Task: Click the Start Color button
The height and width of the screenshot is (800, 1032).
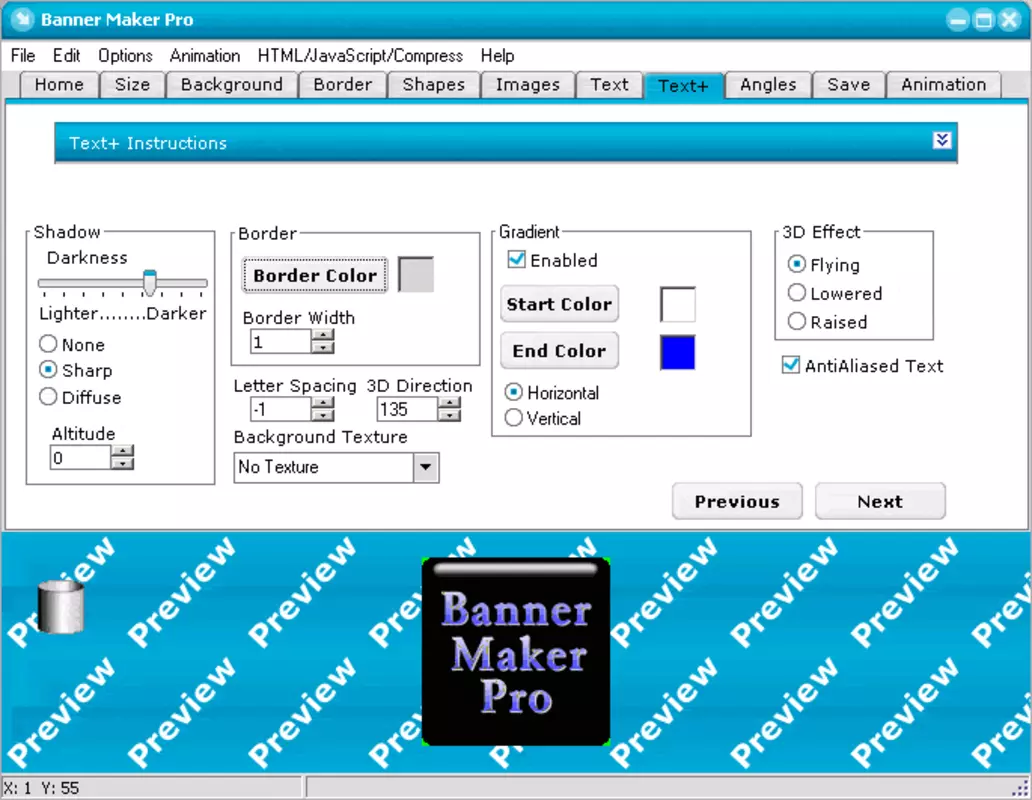Action: point(559,304)
